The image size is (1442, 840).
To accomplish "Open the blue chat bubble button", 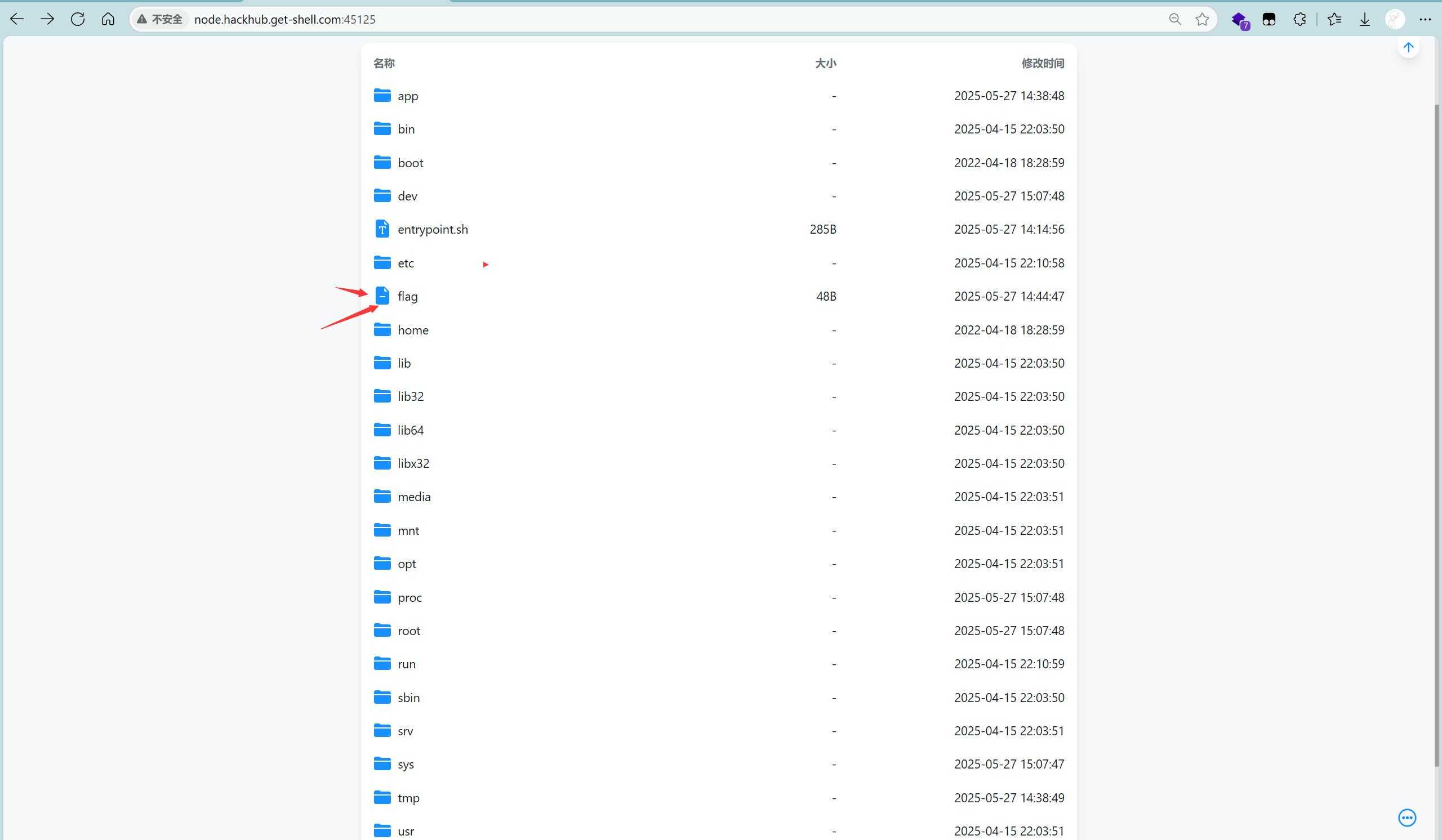I will (x=1407, y=817).
